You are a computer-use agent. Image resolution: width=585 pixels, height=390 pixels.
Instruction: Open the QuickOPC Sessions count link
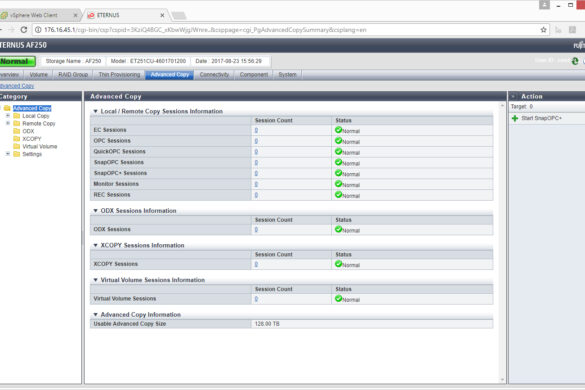tap(256, 152)
